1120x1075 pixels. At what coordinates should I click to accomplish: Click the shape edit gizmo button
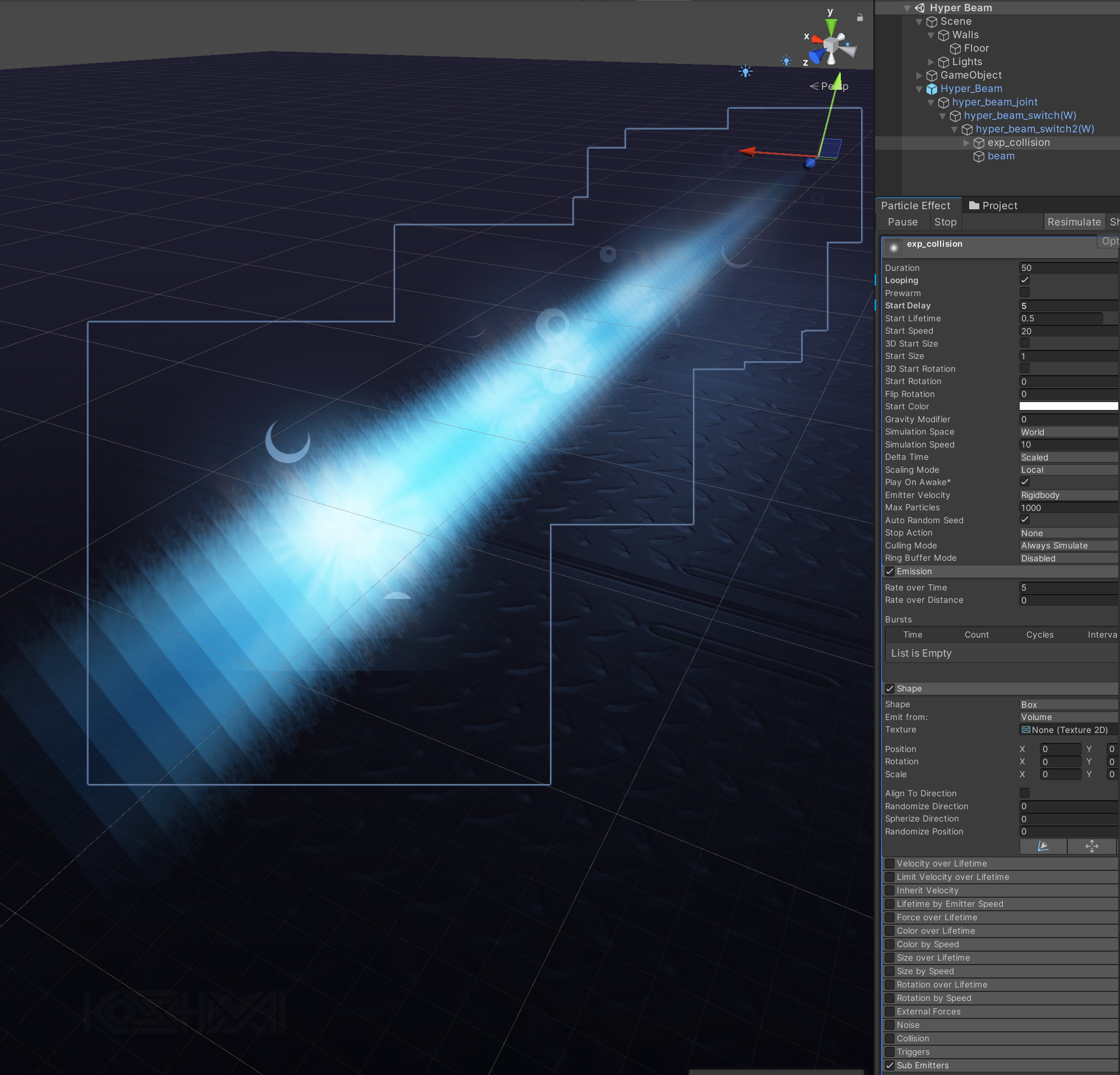click(x=1043, y=846)
